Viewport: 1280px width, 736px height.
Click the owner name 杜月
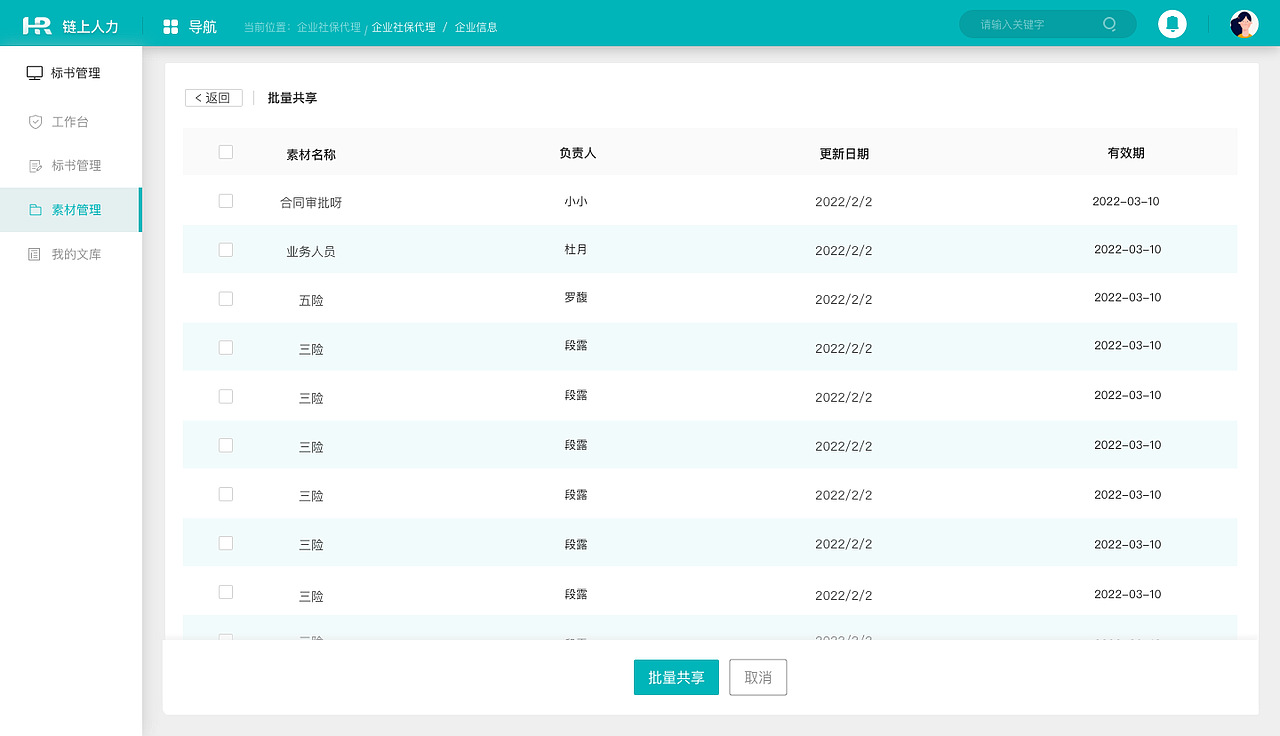point(576,249)
